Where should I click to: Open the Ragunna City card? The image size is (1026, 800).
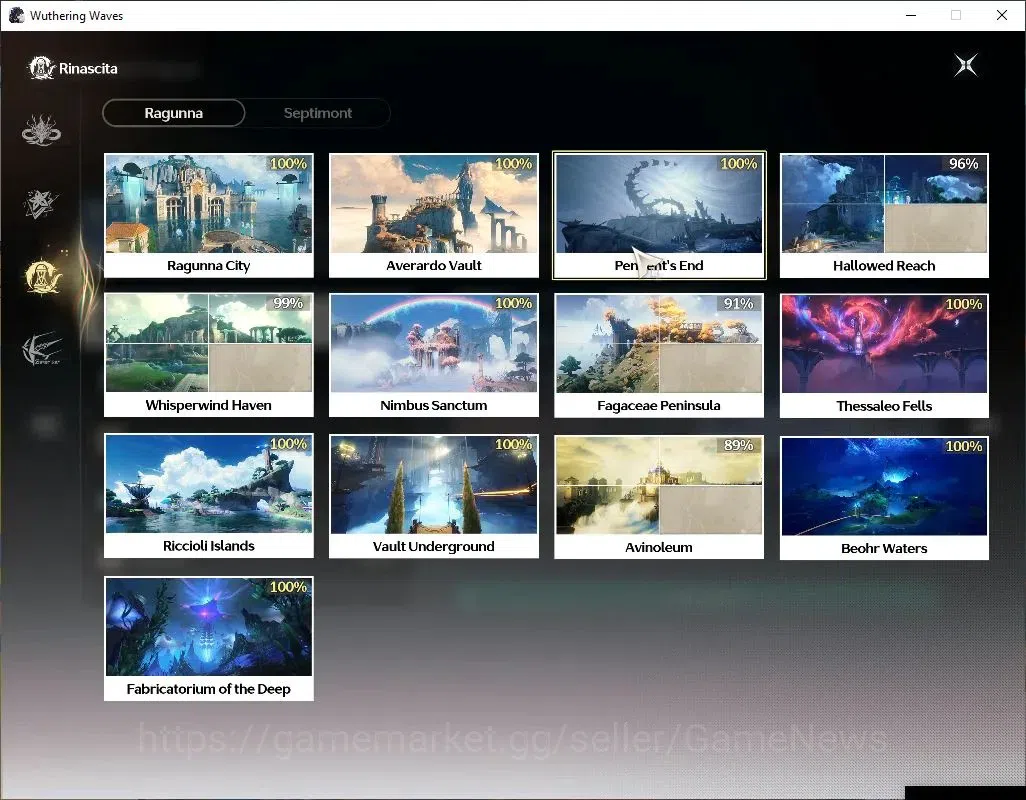[209, 216]
